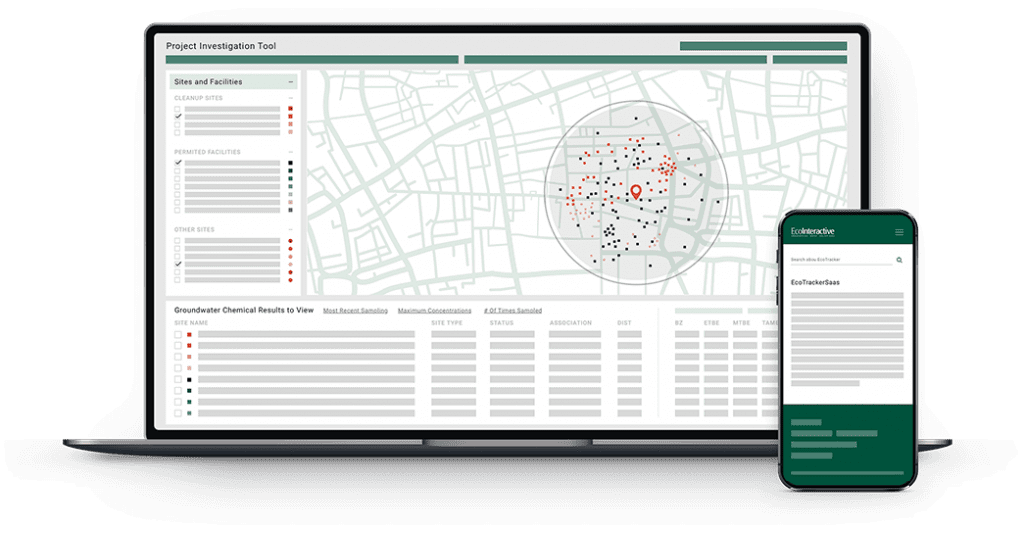The image size is (1024, 533).
Task: Click the red location pin on the map
Action: (x=635, y=191)
